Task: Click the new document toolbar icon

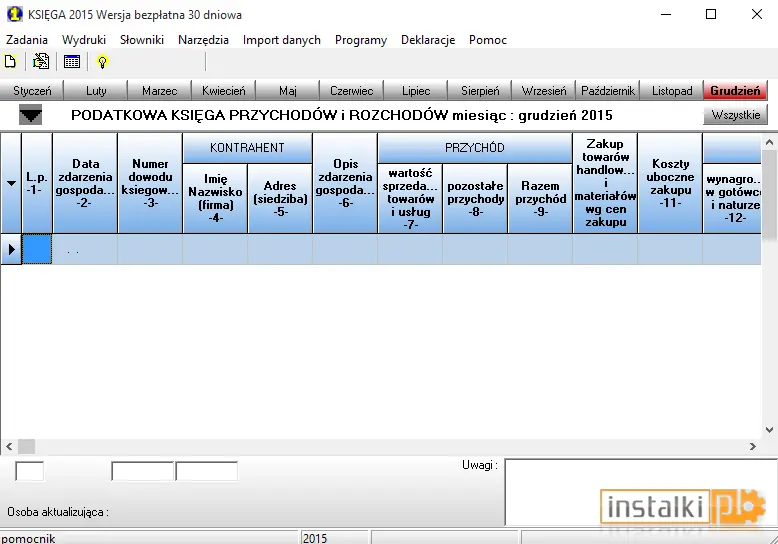Action: coord(10,62)
